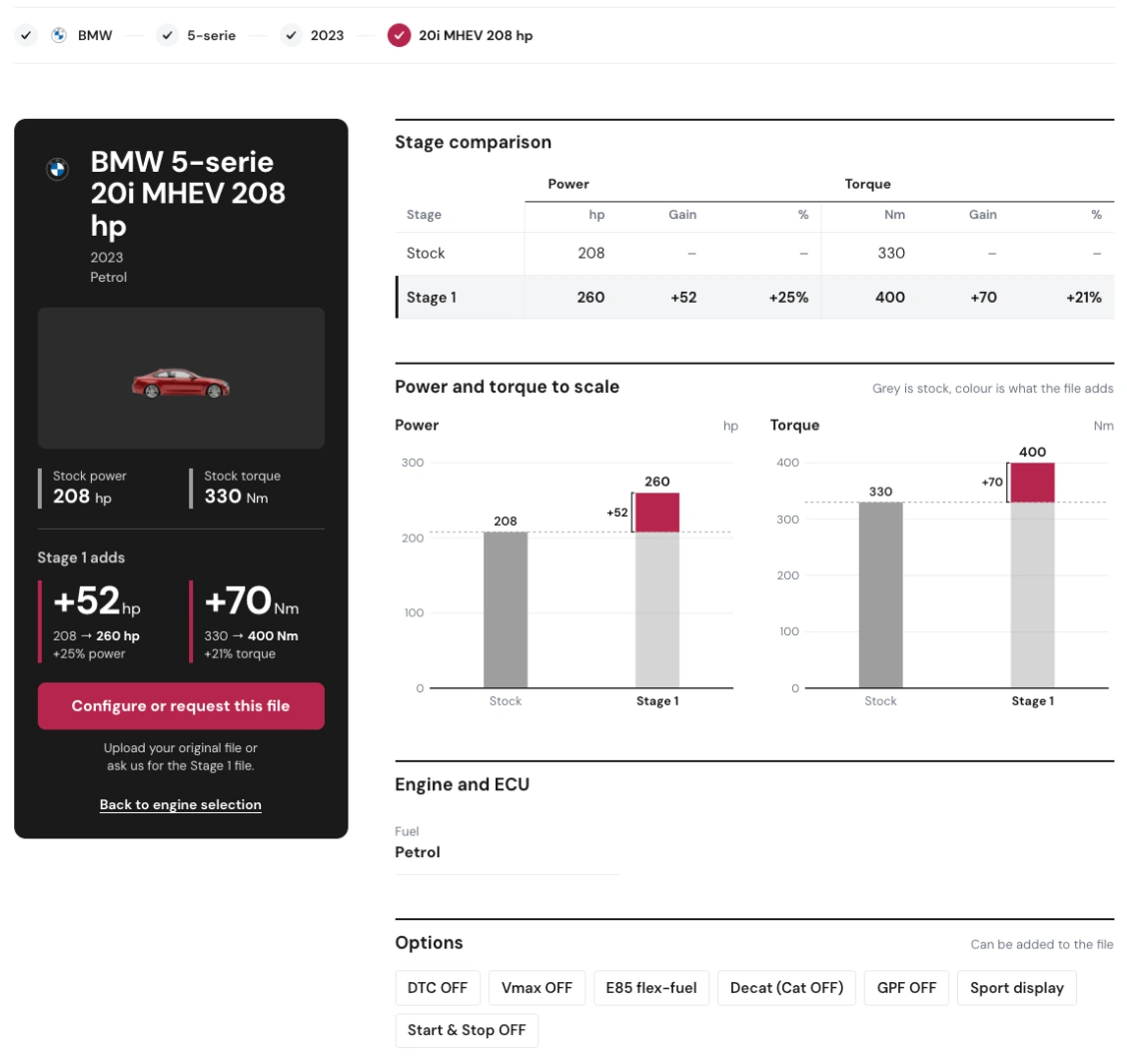Select the Start & Stop OFF option
The height and width of the screenshot is (1064, 1127).
467,1030
